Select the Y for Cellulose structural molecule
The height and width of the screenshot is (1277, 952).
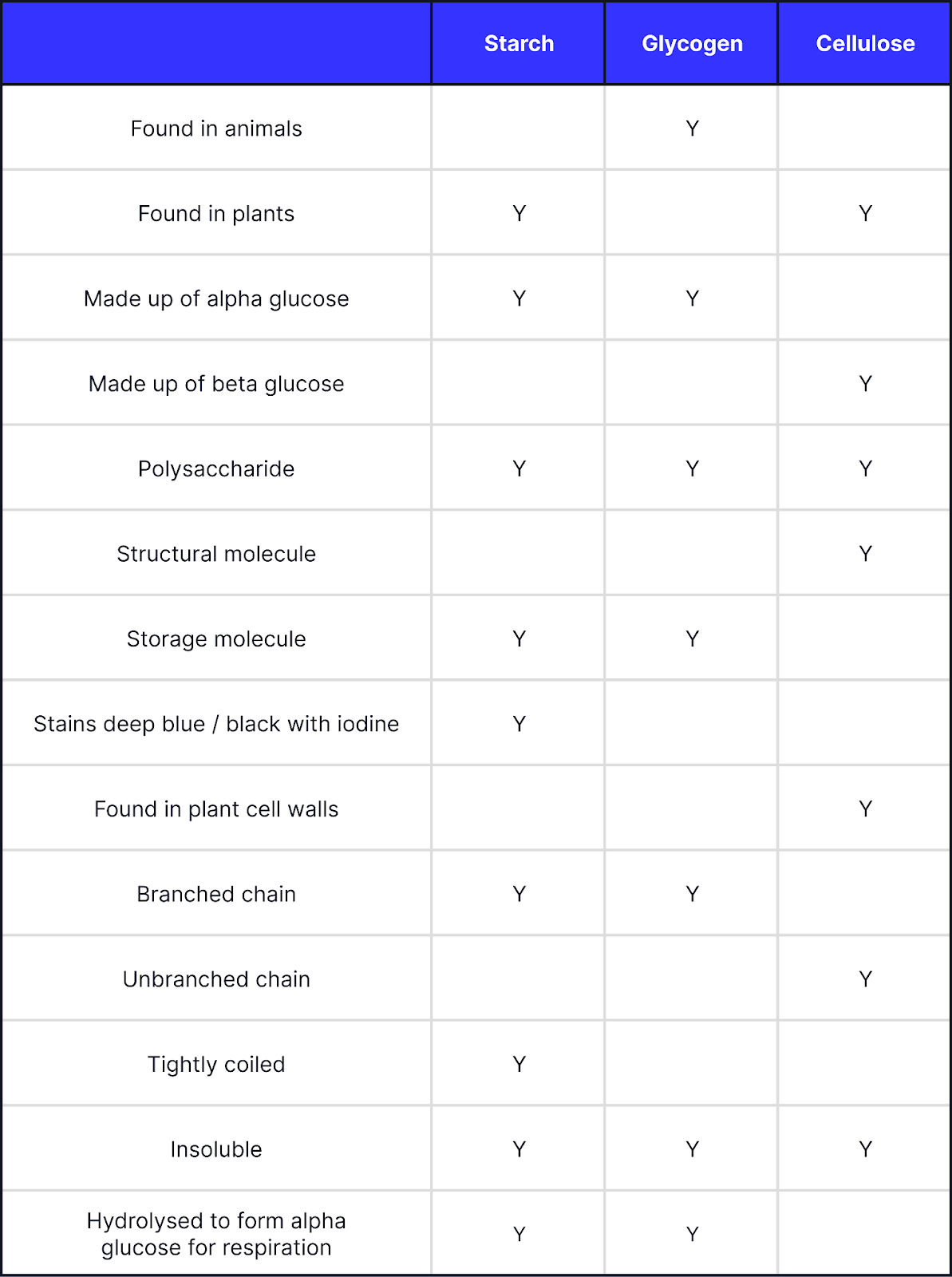coord(865,554)
